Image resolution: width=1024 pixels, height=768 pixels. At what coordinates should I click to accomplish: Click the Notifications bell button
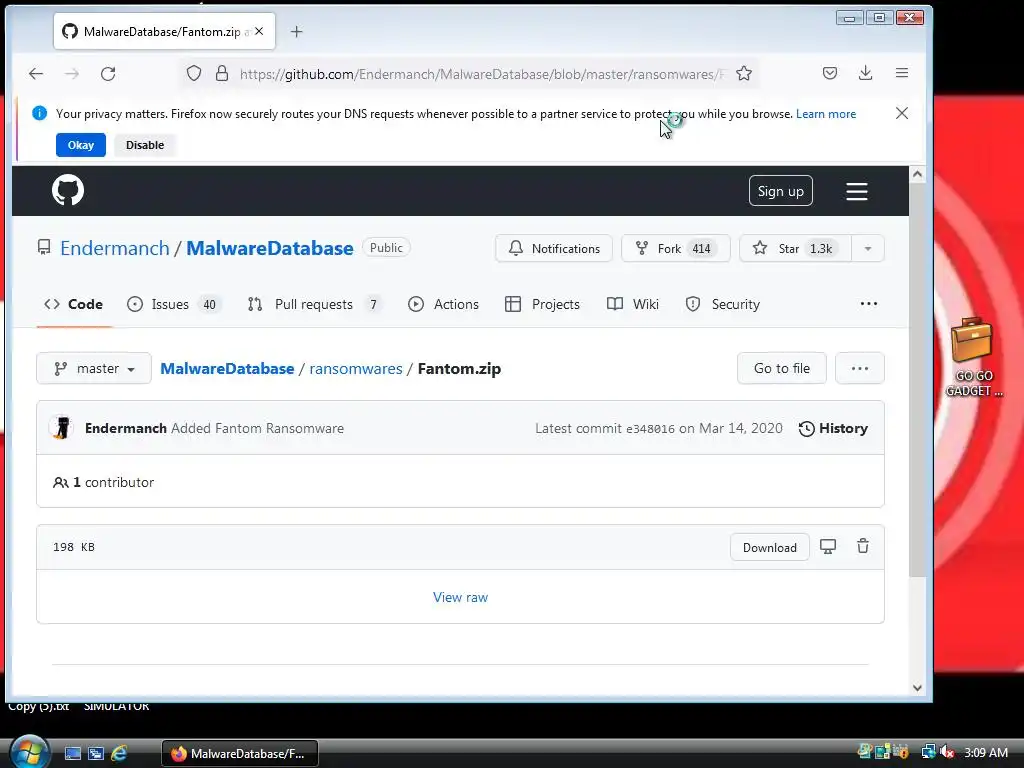pos(554,248)
